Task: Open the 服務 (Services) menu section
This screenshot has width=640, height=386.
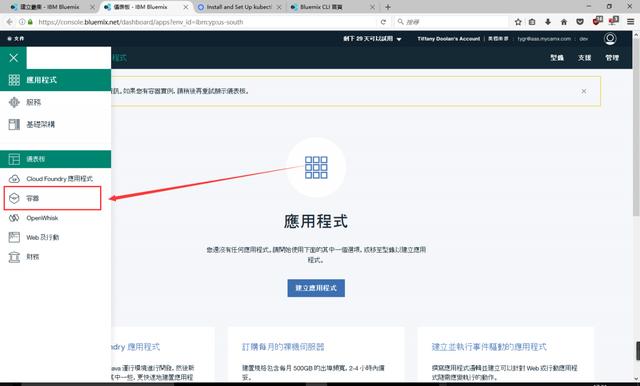Action: click(x=56, y=102)
